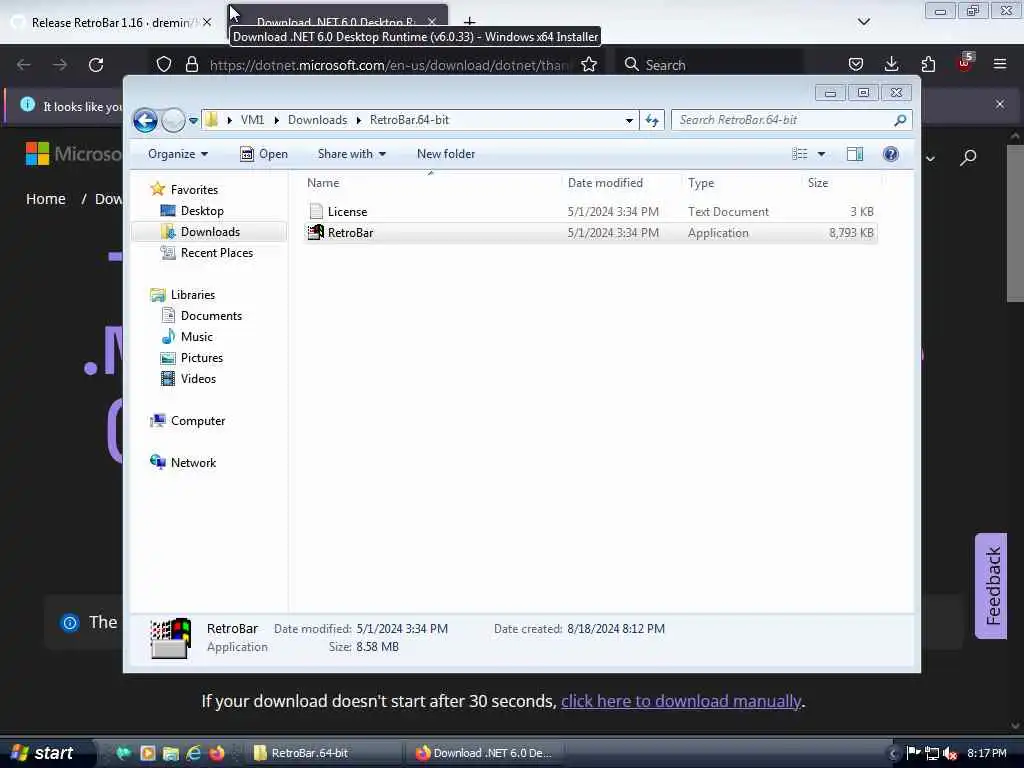Open the Firefox hamburger menu

pyautogui.click(x=1000, y=65)
